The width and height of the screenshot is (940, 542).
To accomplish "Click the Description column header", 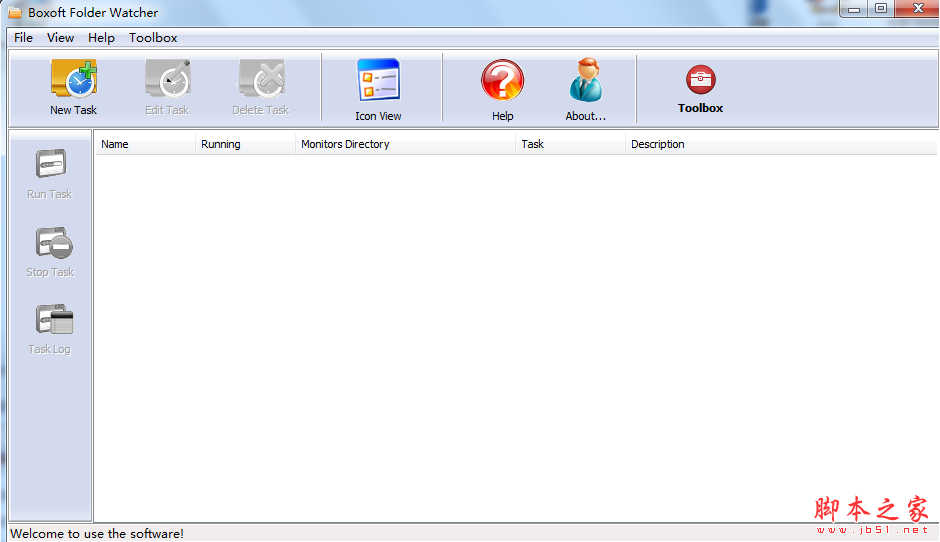I will pyautogui.click(x=781, y=144).
